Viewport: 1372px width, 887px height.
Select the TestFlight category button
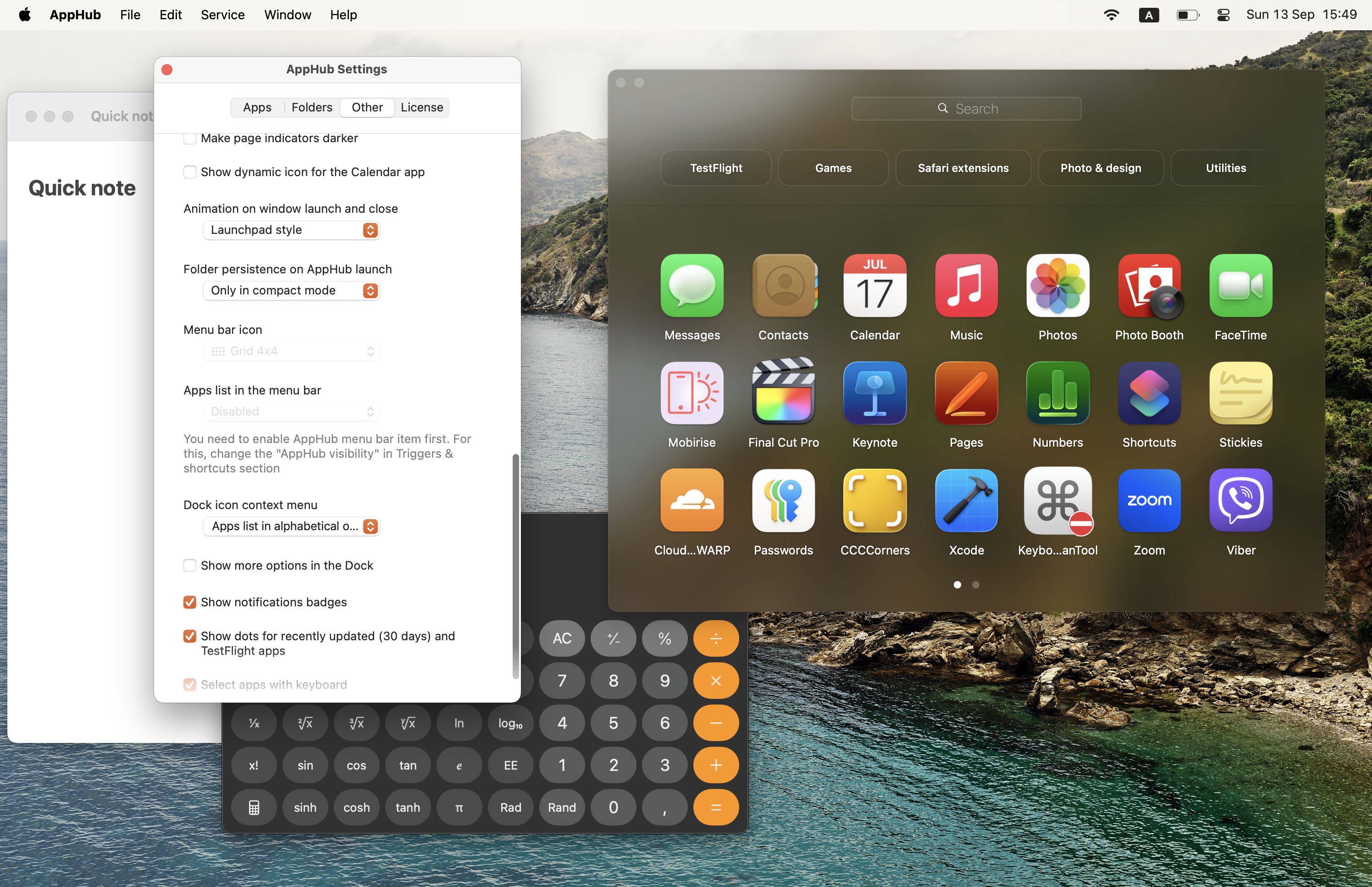(x=716, y=168)
